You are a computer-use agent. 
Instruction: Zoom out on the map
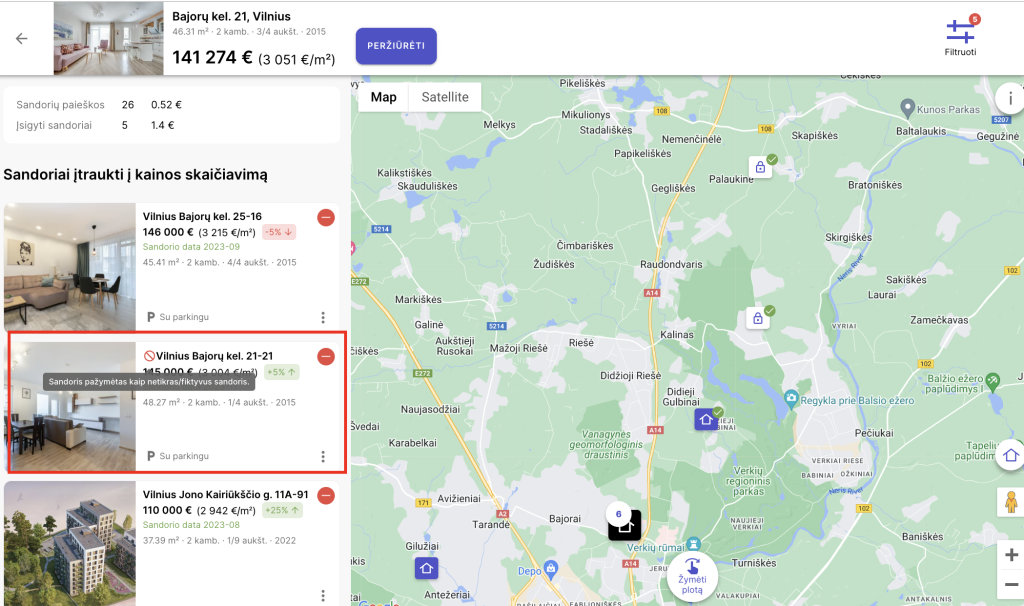1011,585
